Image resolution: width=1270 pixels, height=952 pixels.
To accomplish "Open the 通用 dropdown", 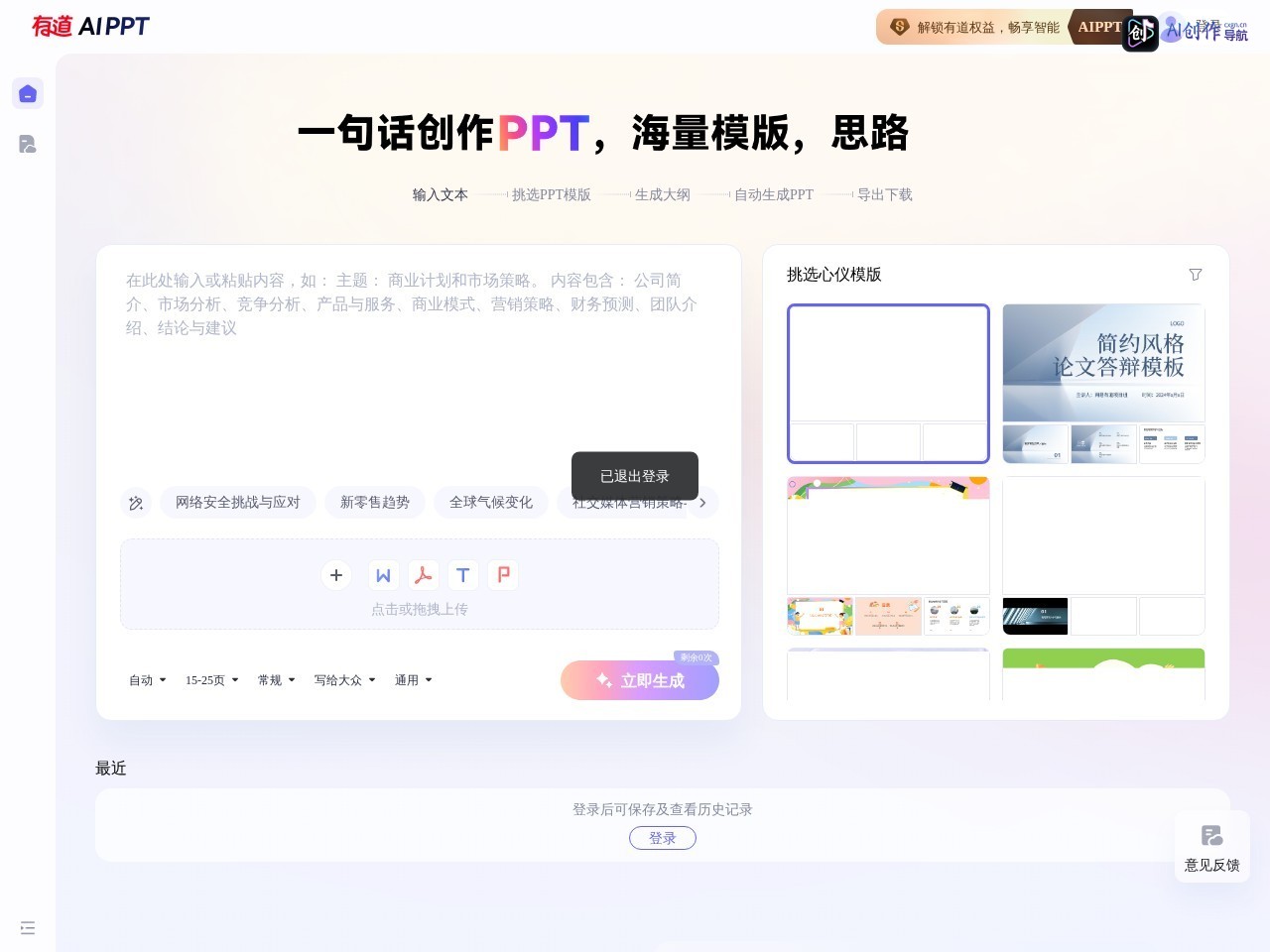I will [x=414, y=680].
